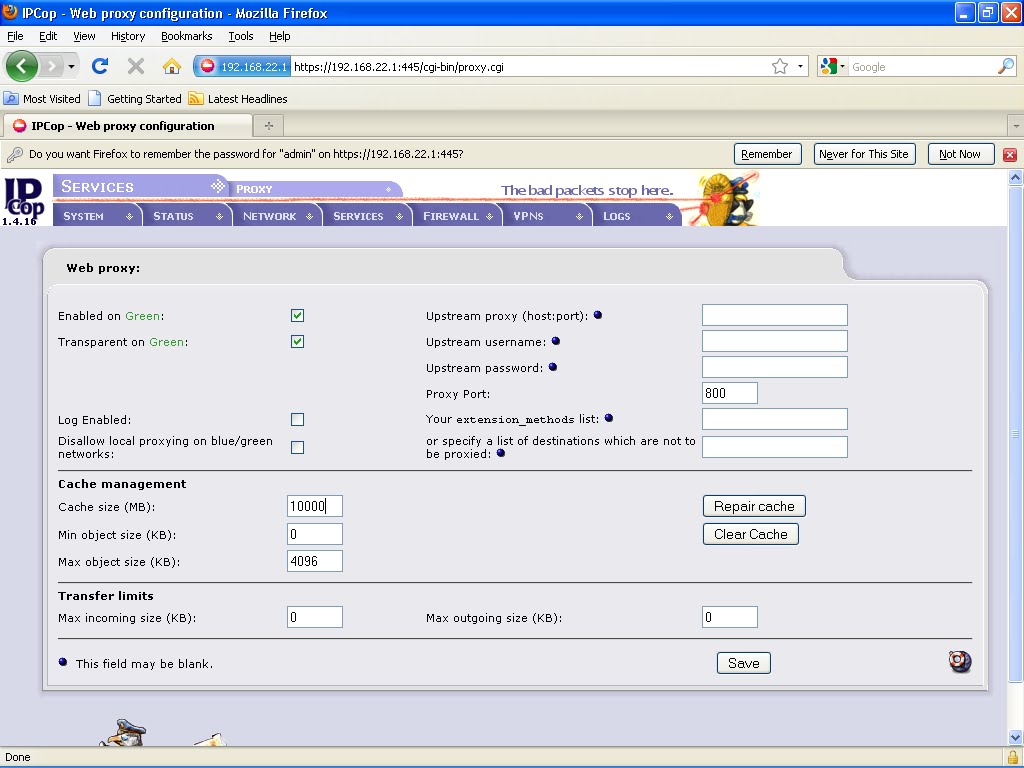
Task: Open the History menu
Action: [x=128, y=36]
